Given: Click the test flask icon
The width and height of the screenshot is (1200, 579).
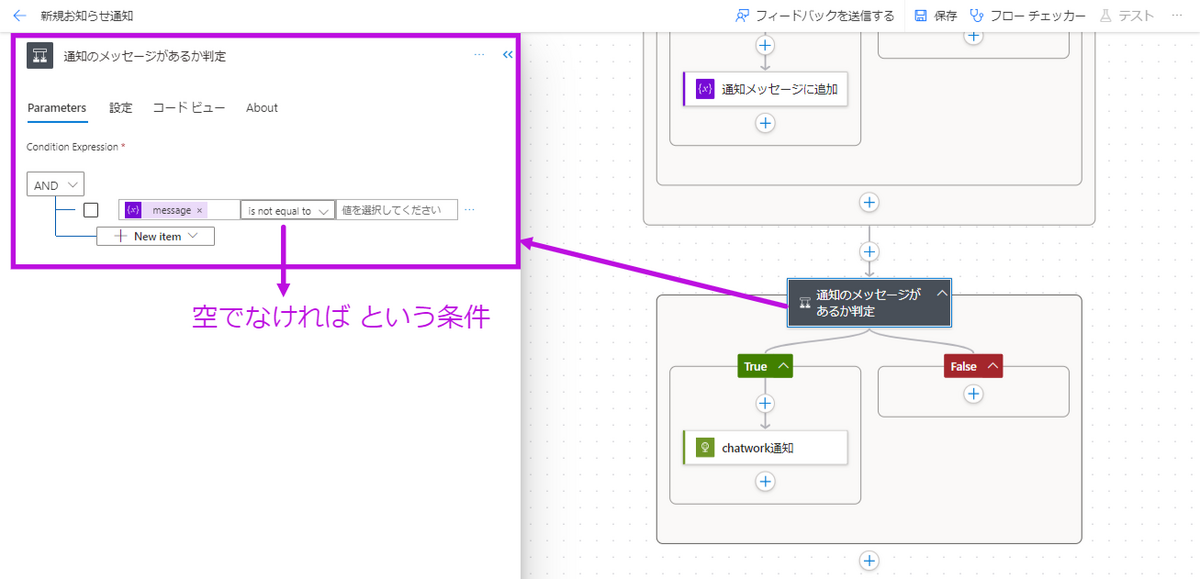Looking at the screenshot, I should (1105, 16).
